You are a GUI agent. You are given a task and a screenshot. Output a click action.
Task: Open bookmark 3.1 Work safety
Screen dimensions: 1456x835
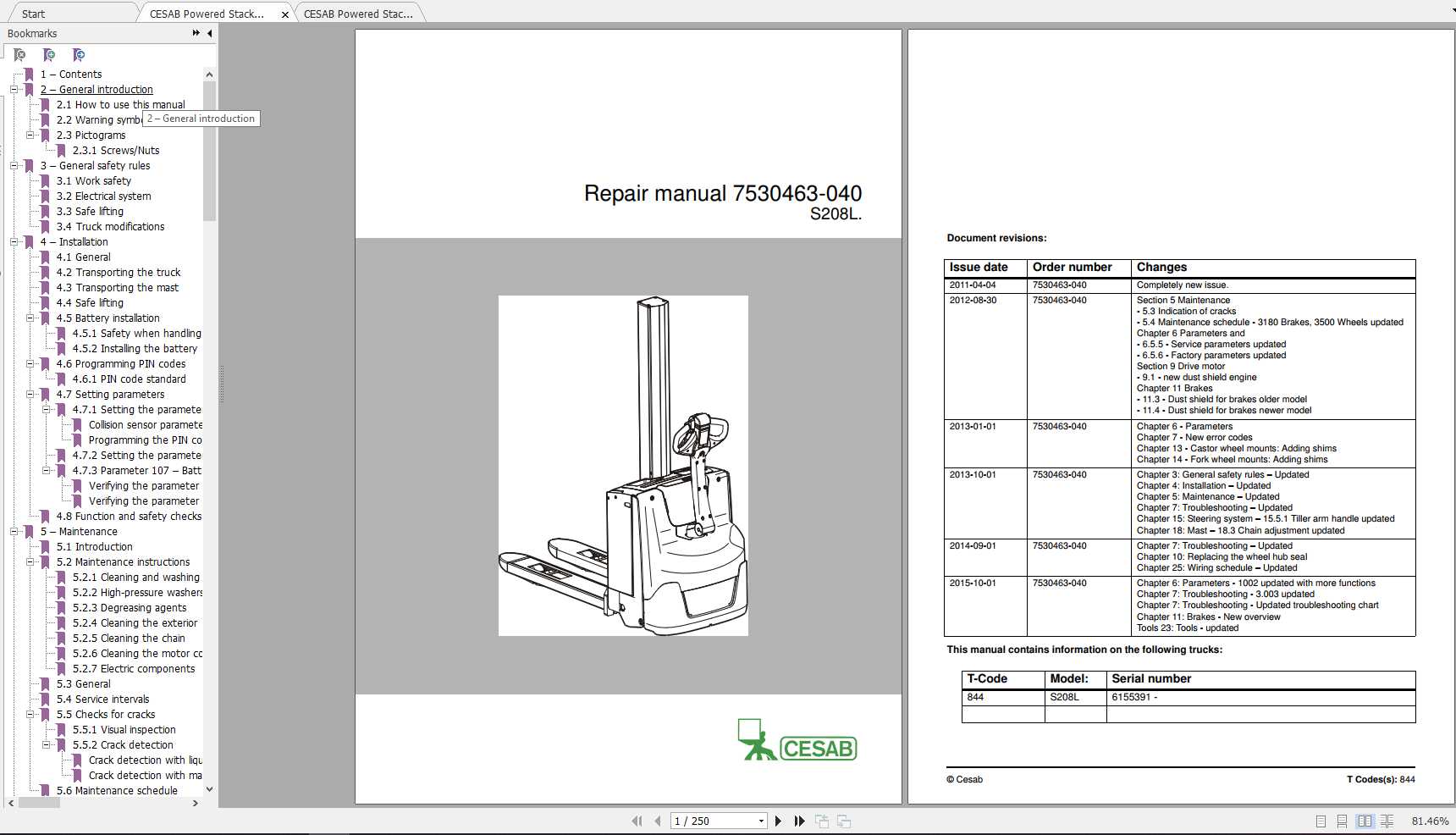94,181
